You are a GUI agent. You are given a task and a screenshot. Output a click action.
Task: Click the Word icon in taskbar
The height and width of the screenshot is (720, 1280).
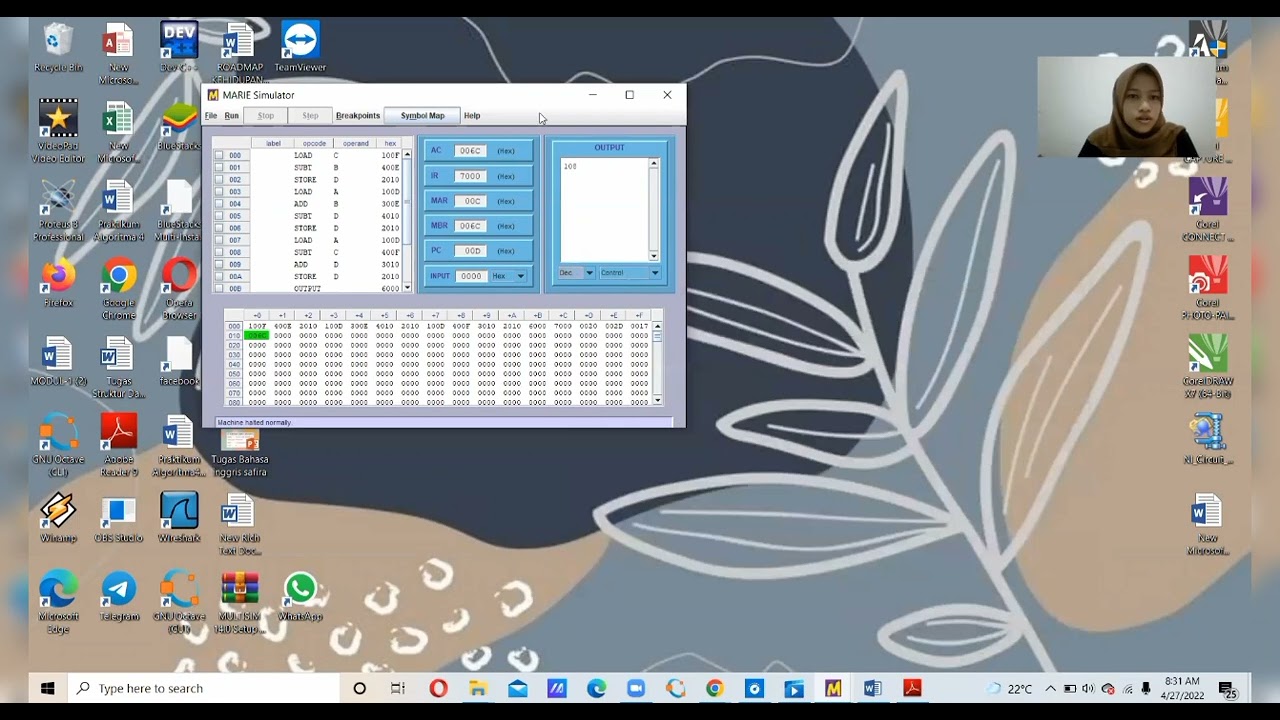pyautogui.click(x=872, y=688)
